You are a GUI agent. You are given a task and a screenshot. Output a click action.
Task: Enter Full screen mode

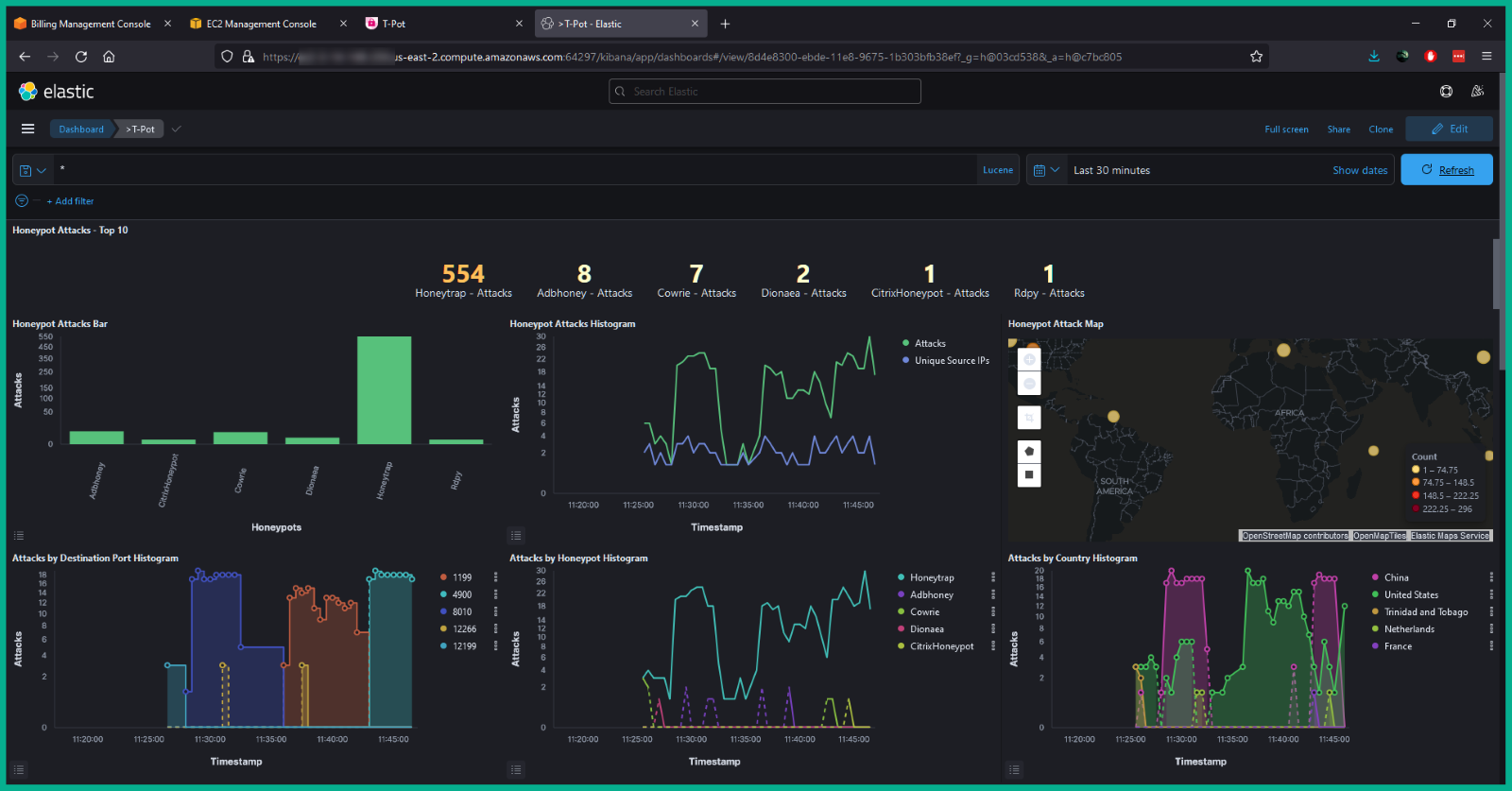click(1286, 129)
